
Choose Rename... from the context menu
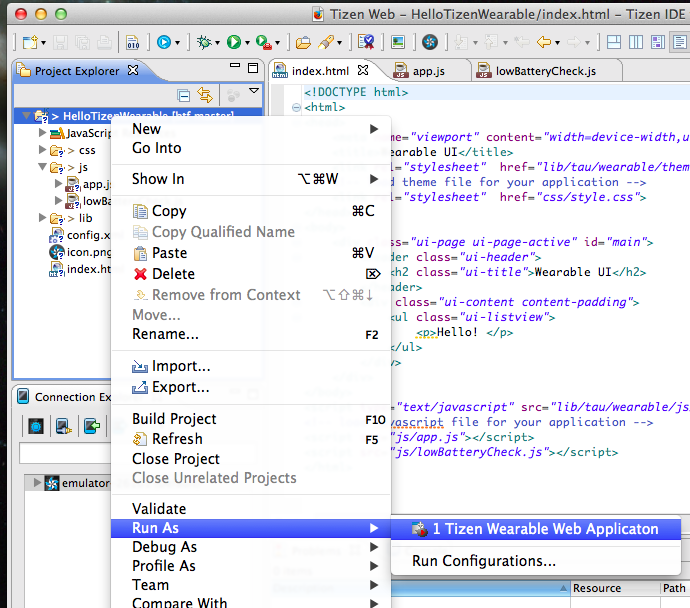[251, 334]
